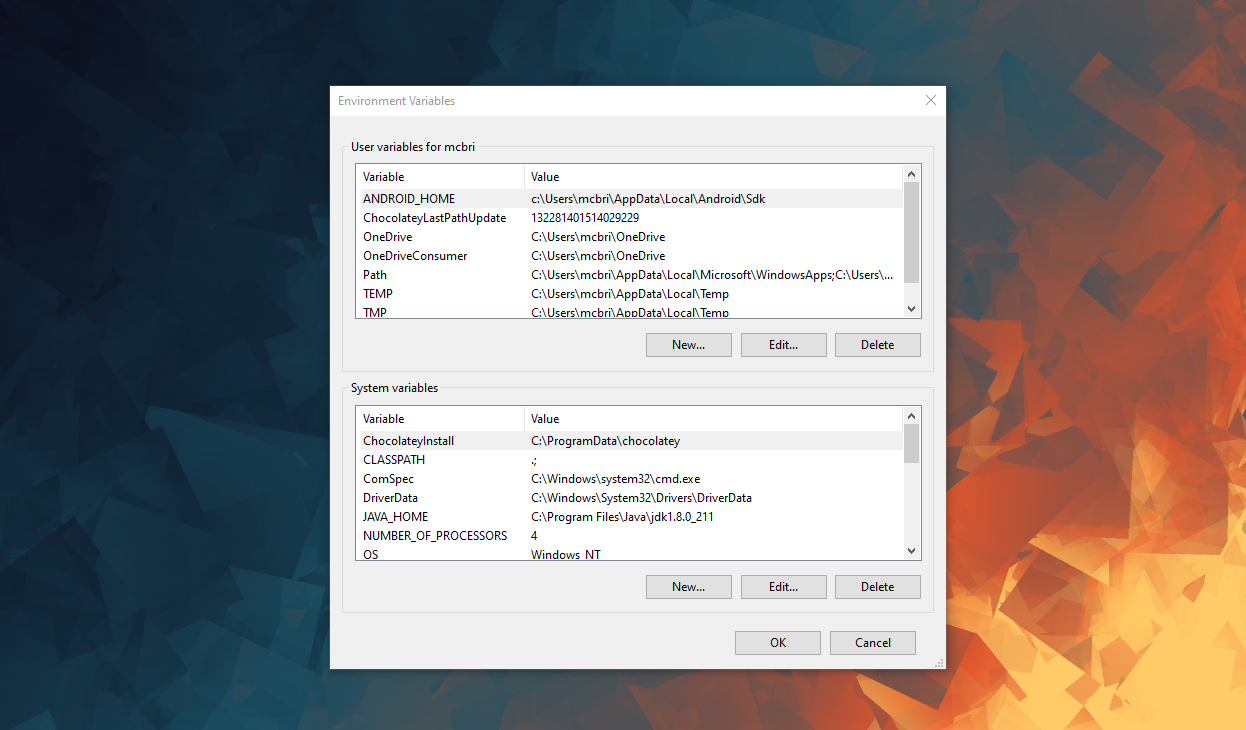Dismiss the dialog with Cancel
Viewport: 1246px width, 730px height.
(x=872, y=642)
